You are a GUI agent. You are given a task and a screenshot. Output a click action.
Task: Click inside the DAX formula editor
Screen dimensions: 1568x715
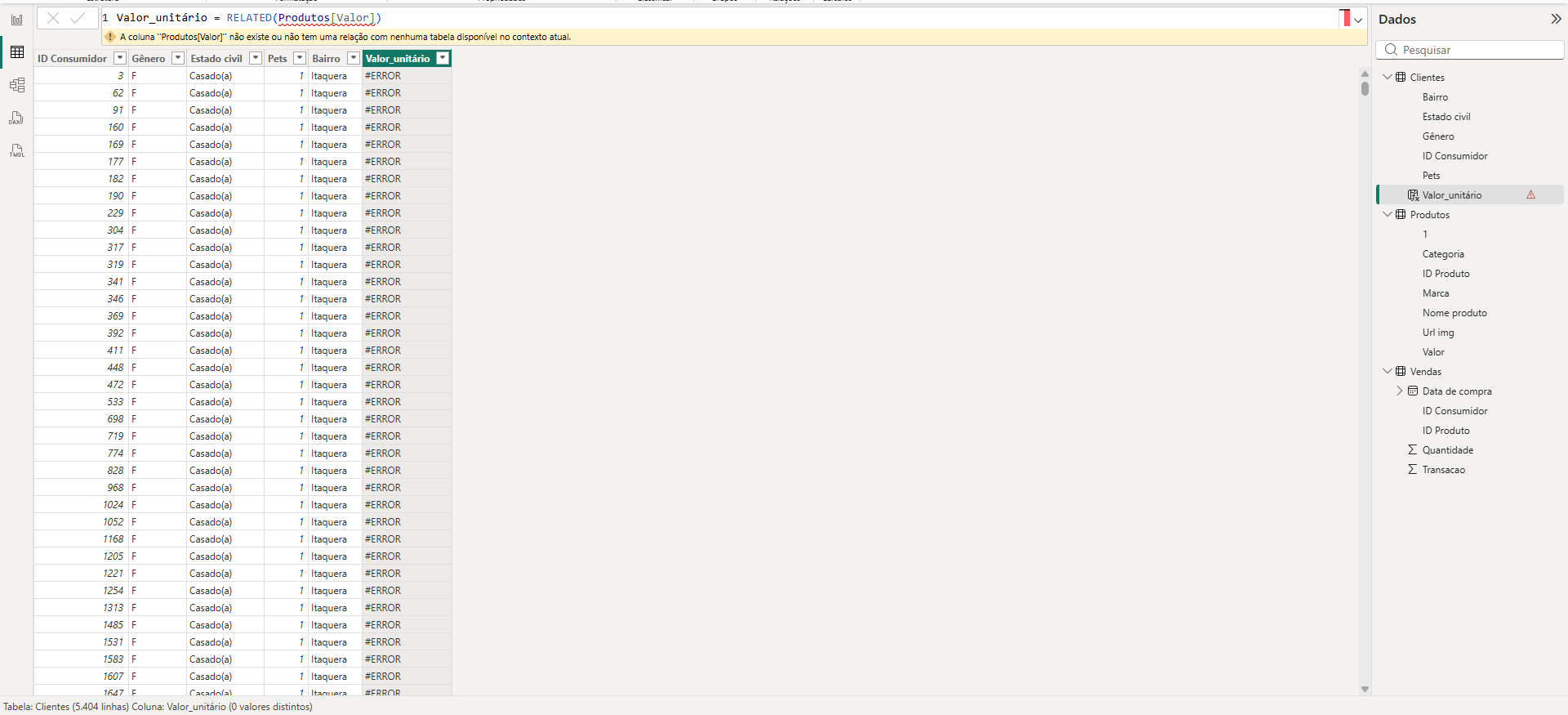tap(719, 18)
